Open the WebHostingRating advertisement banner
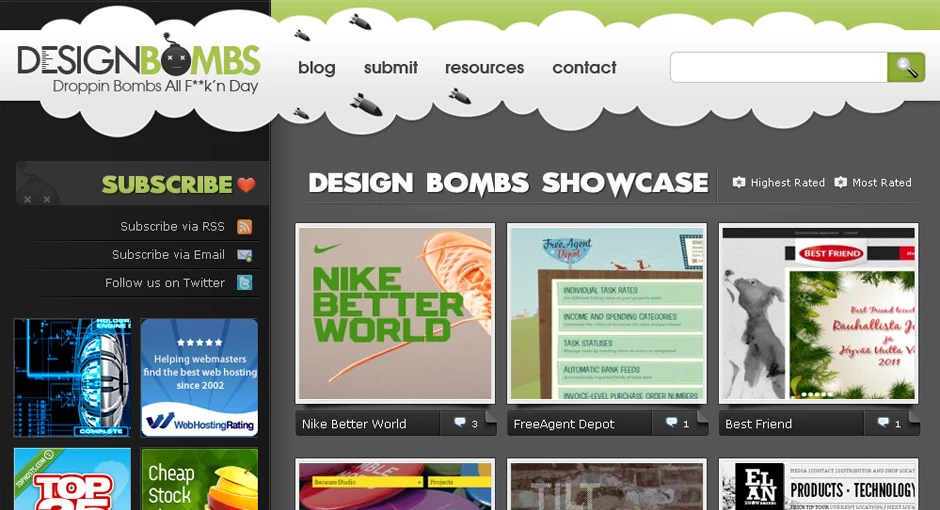Screen dimensions: 940x510 point(200,378)
